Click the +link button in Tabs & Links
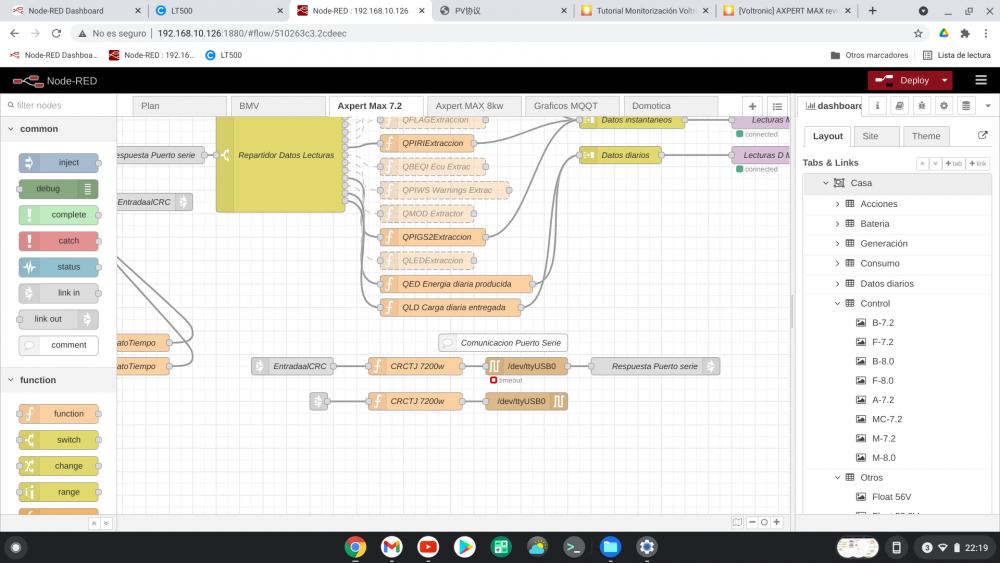Viewport: 1000px width, 563px height. (978, 164)
